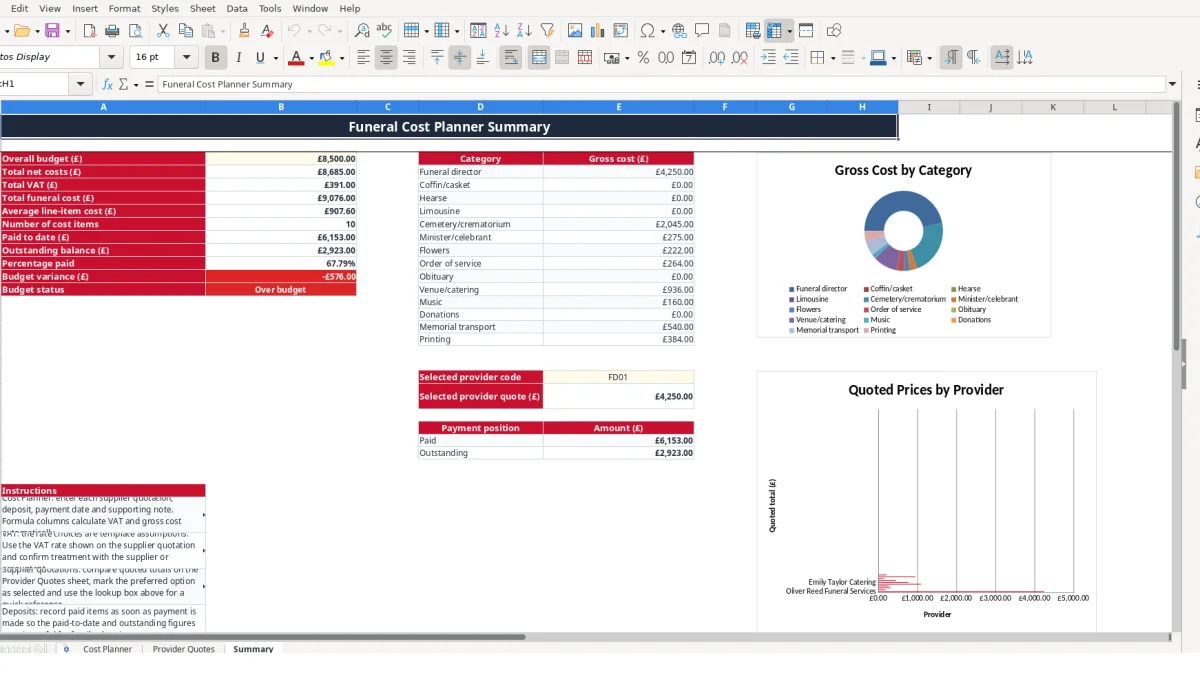Click the Insert Hyperlink icon
Viewport: 1200px width, 675px height.
coord(679,31)
